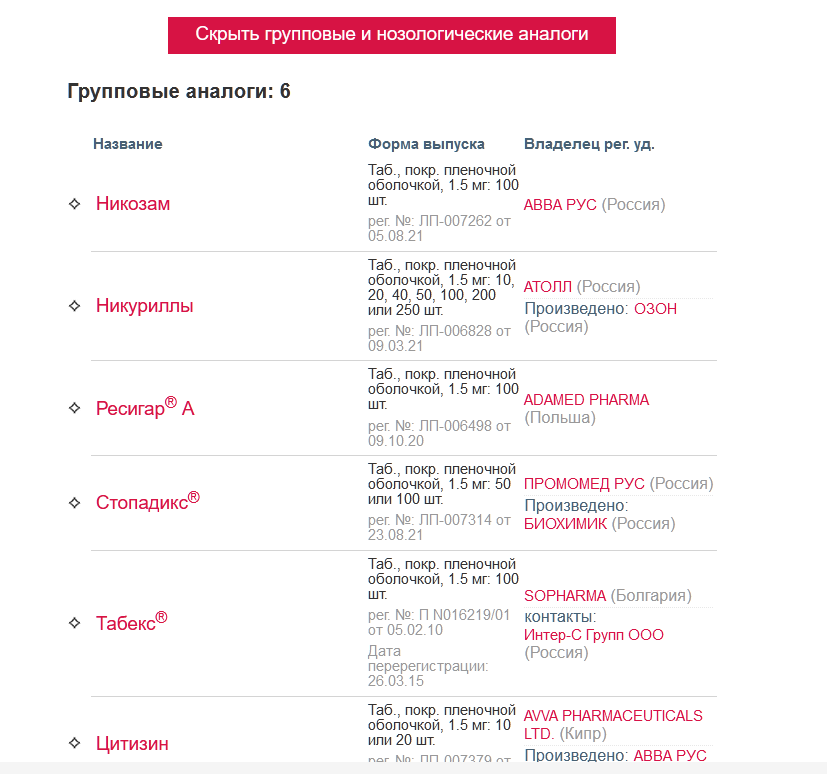The width and height of the screenshot is (827, 774).
Task: Click the diamond icon beside Никуриллы
Action: [74, 306]
